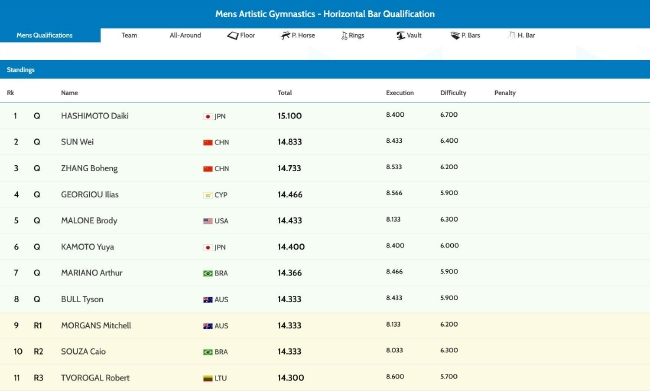Viewport: 650px width, 391px height.
Task: Select TVOROGAL Robert's name
Action: (x=95, y=378)
